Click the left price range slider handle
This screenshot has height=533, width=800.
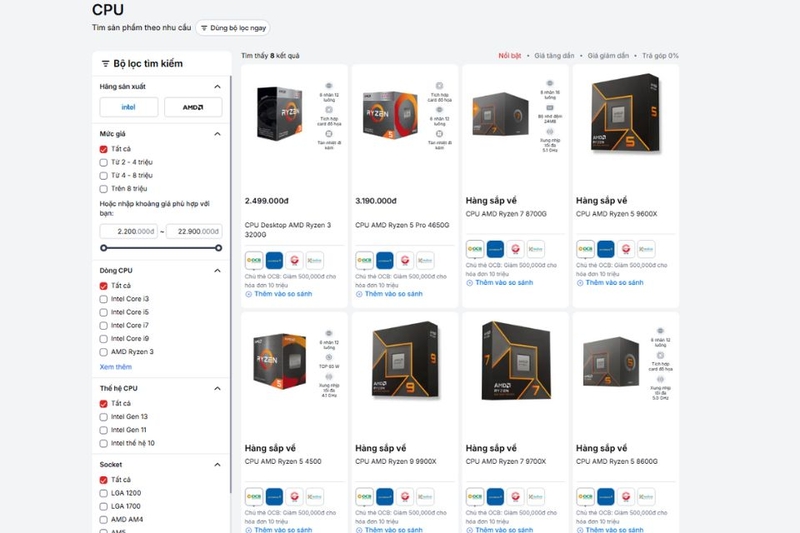click(104, 248)
